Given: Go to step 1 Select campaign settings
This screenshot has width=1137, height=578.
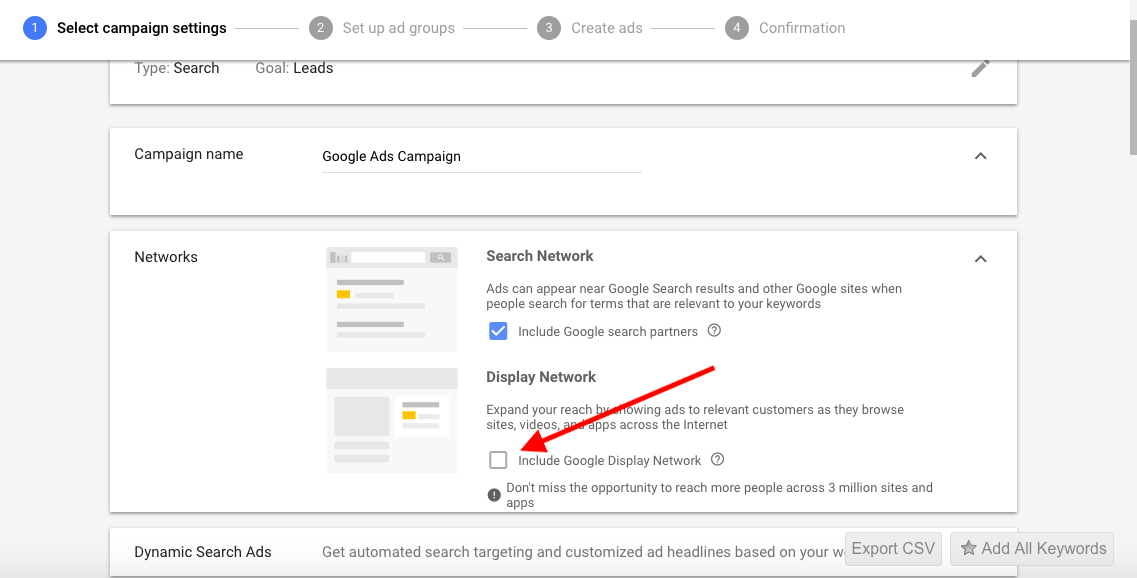Looking at the screenshot, I should tap(125, 28).
